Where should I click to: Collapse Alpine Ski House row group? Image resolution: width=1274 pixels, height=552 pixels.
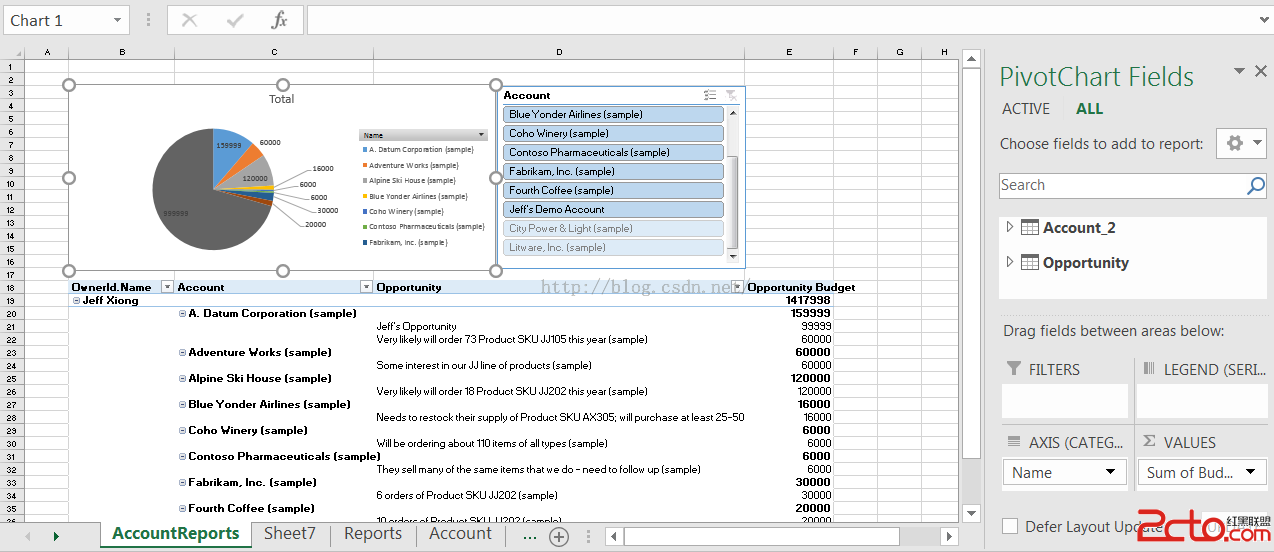coord(182,378)
